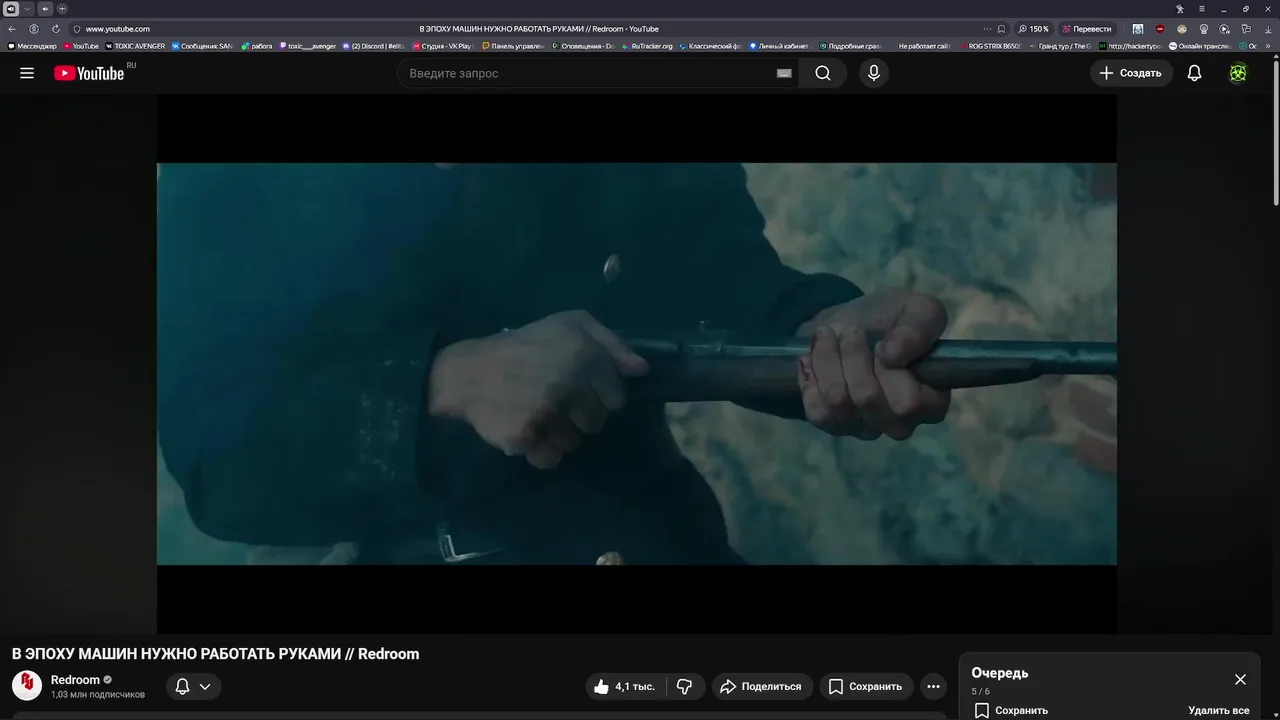Image resolution: width=1280 pixels, height=720 pixels.
Task: Open the 'http://hackertype' bookmark
Action: pos(1130,46)
